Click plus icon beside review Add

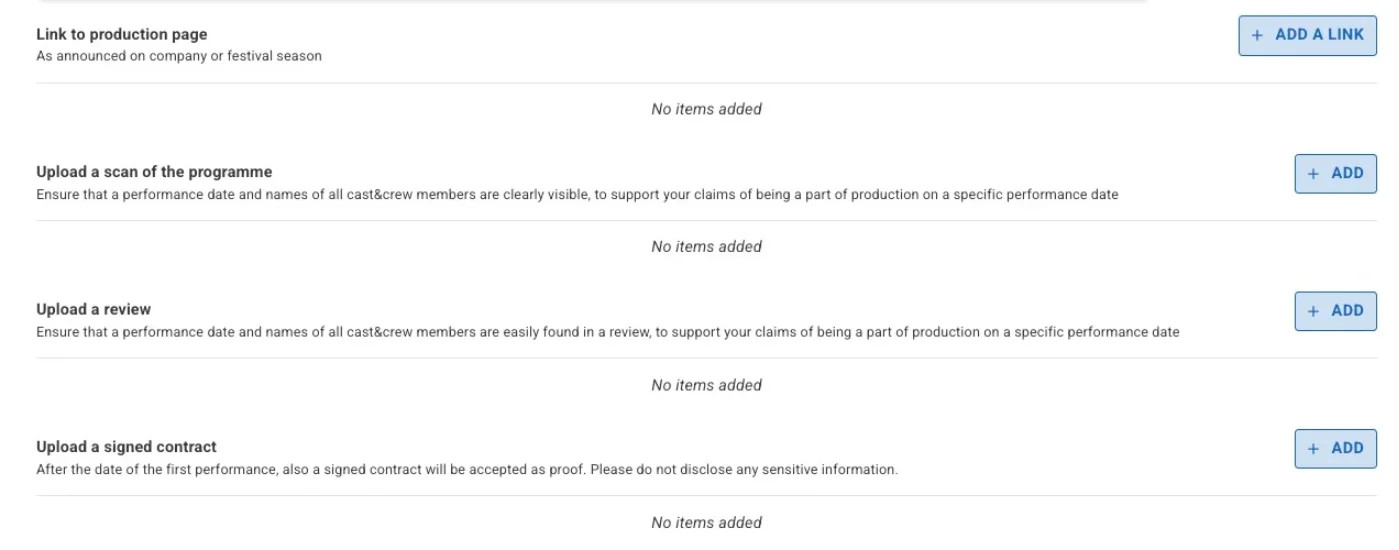coord(1314,311)
